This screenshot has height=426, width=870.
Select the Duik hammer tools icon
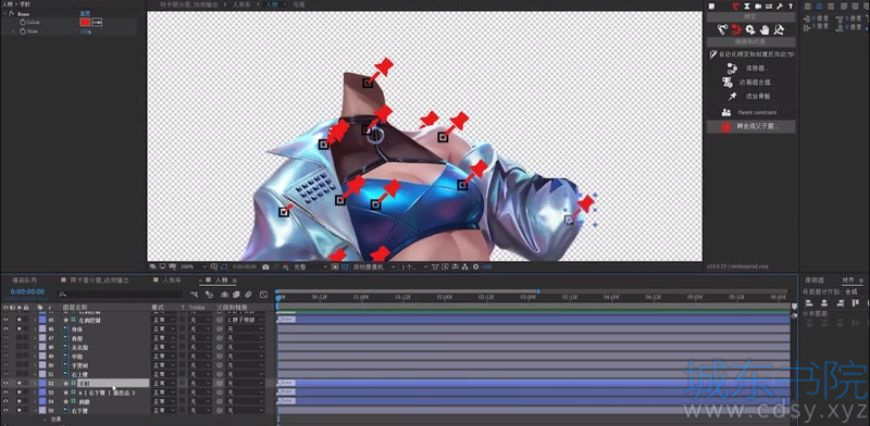coord(778,30)
